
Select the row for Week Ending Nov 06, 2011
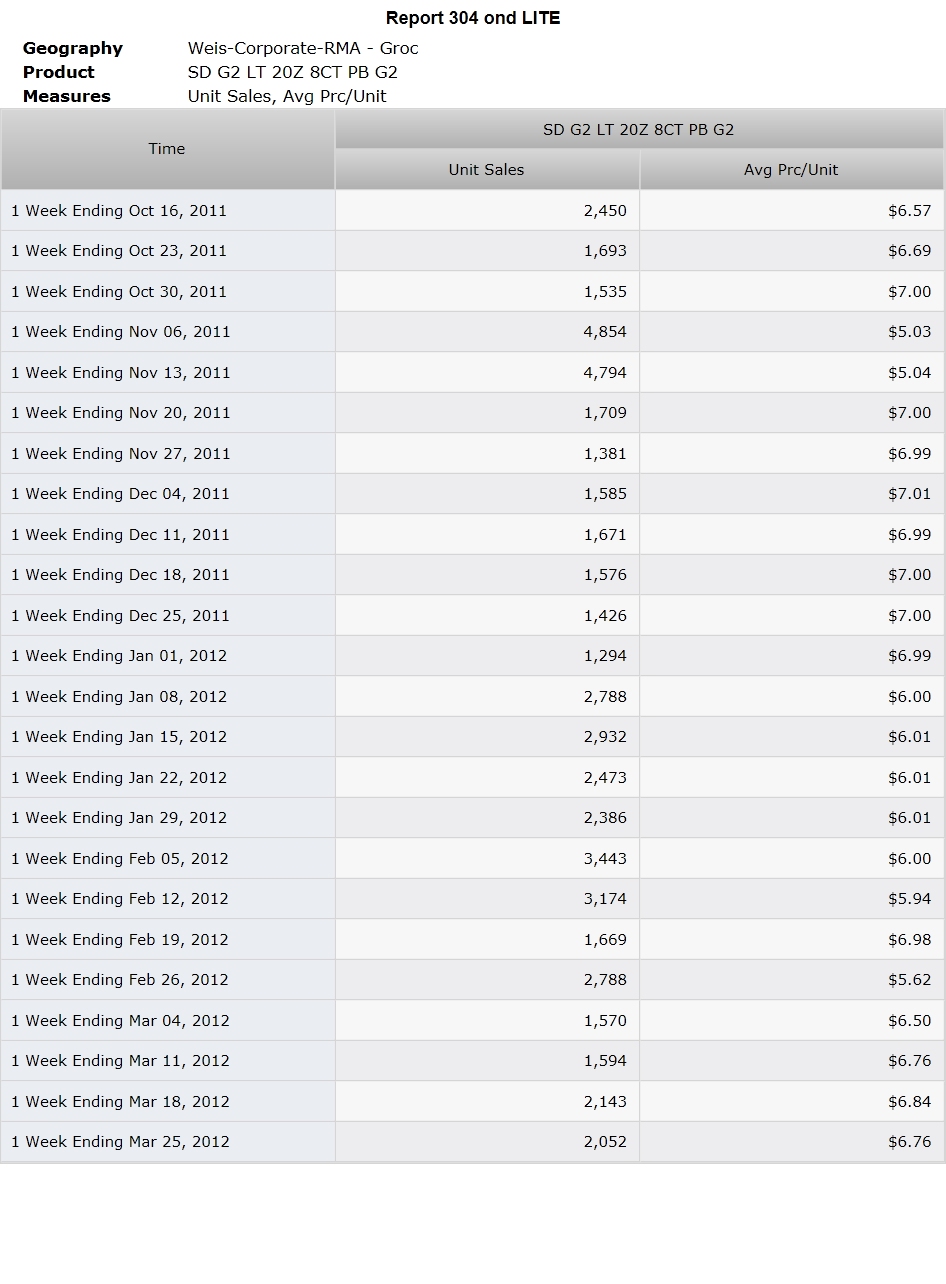pyautogui.click(x=472, y=332)
